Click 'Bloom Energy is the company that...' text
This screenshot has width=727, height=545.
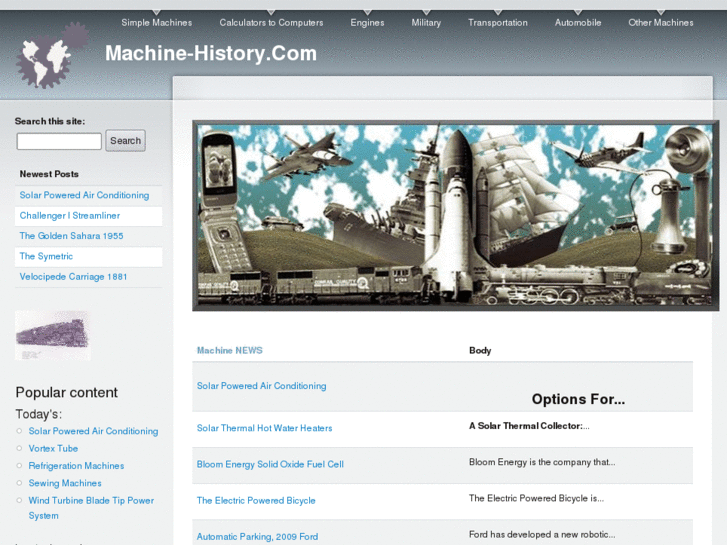(x=542, y=462)
